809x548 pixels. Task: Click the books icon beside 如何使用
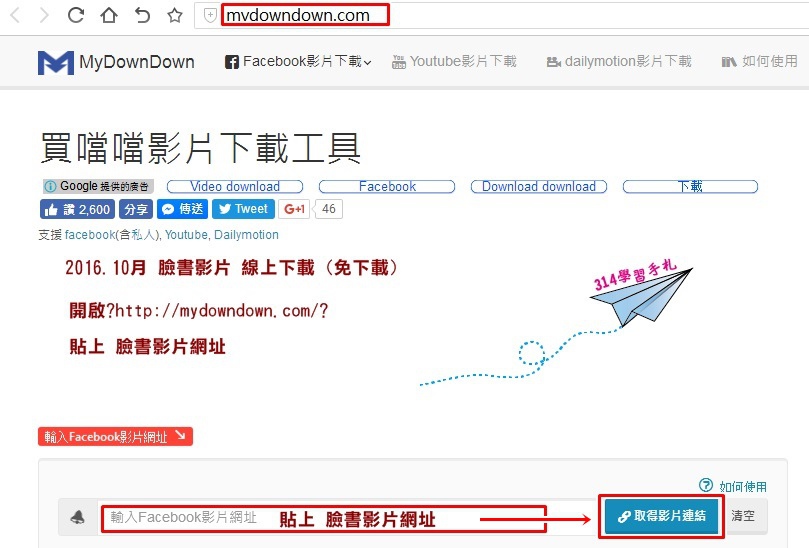pyautogui.click(x=729, y=62)
